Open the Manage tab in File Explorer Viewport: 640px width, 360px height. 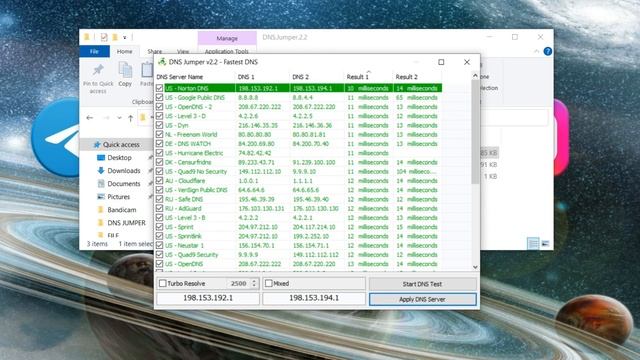pos(227,38)
